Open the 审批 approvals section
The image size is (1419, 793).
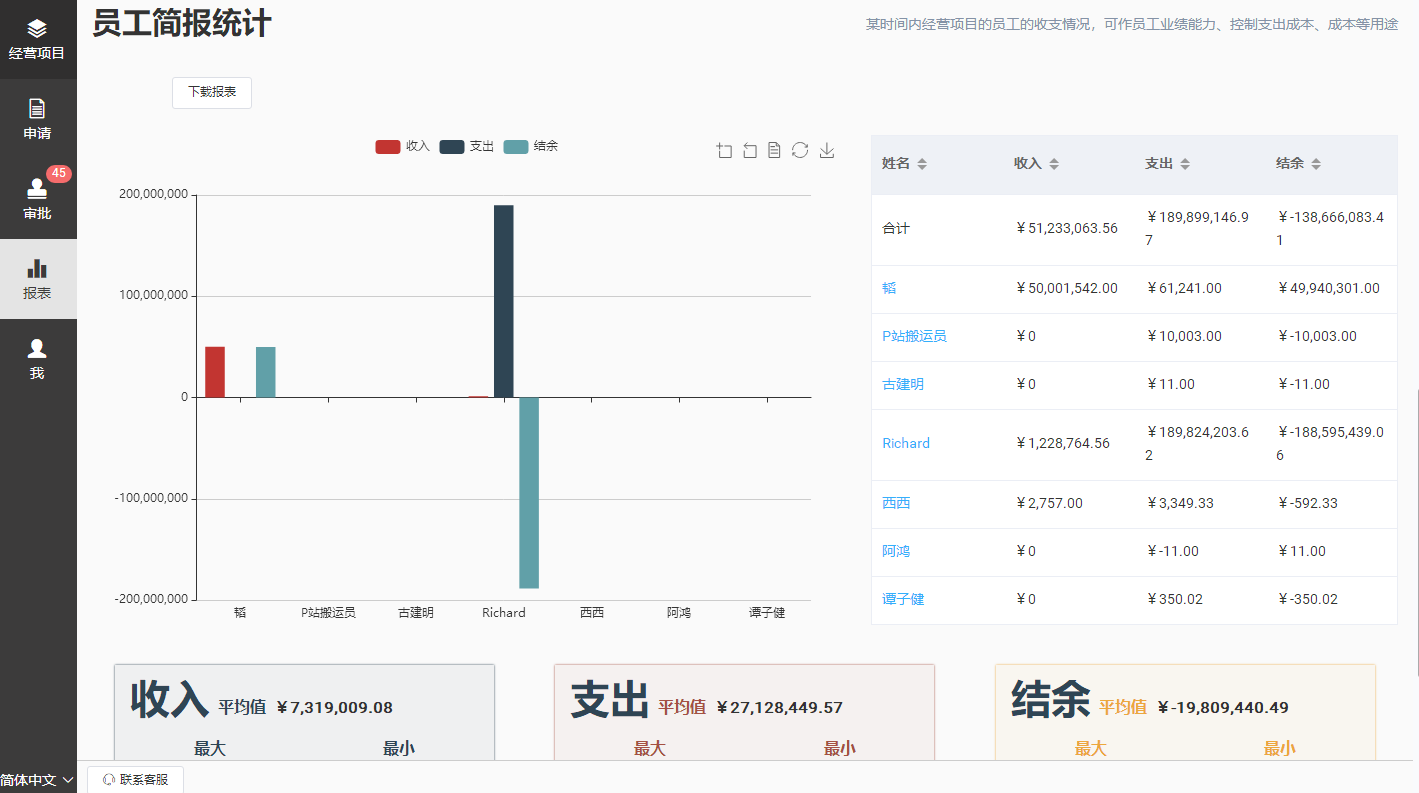[x=38, y=199]
